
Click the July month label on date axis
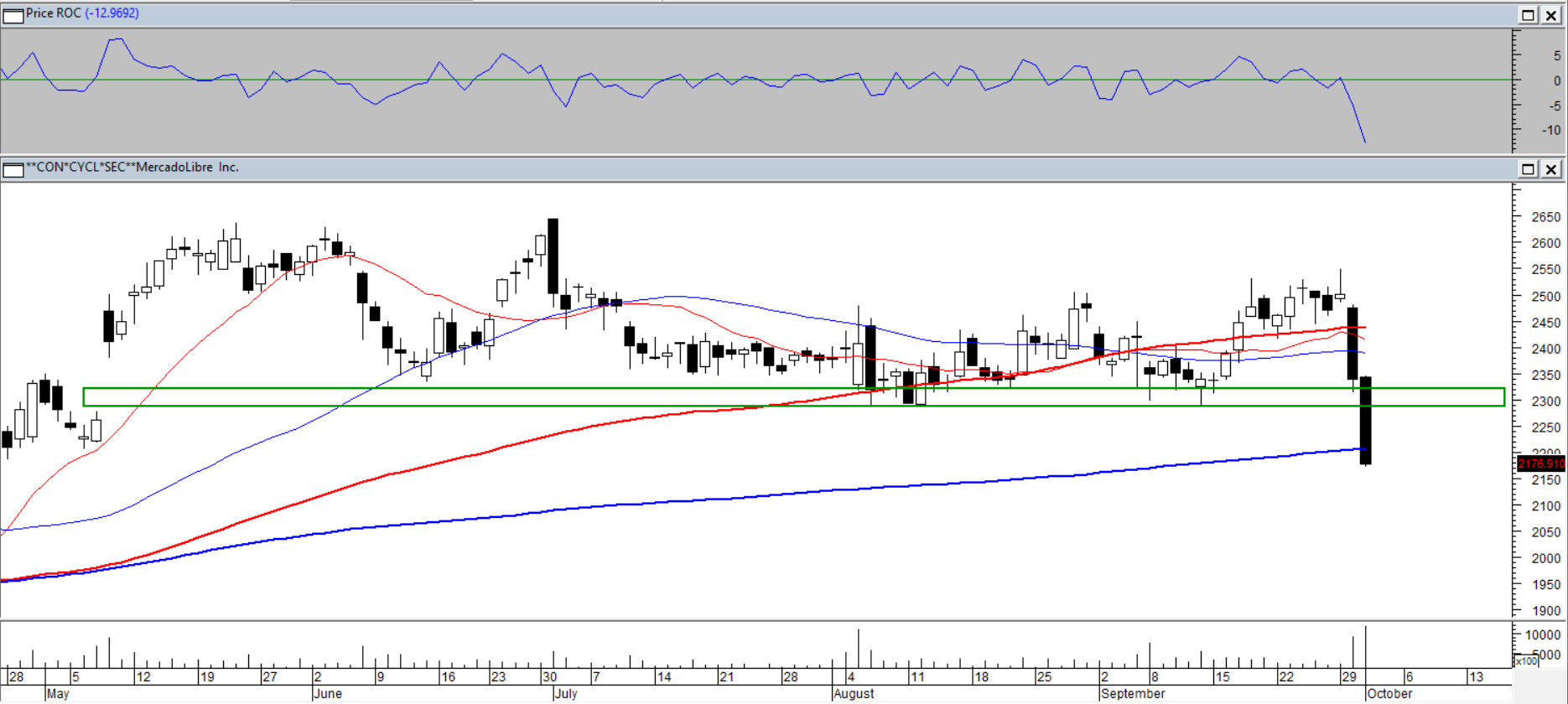coord(566,694)
